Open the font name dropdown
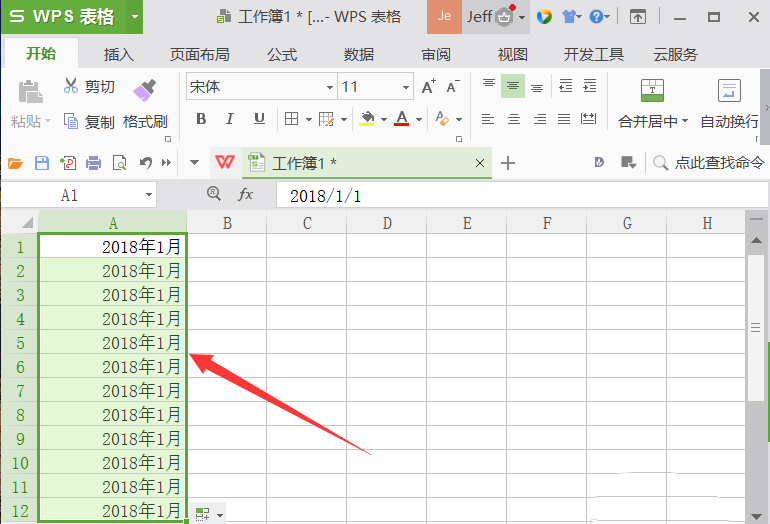 tap(329, 87)
